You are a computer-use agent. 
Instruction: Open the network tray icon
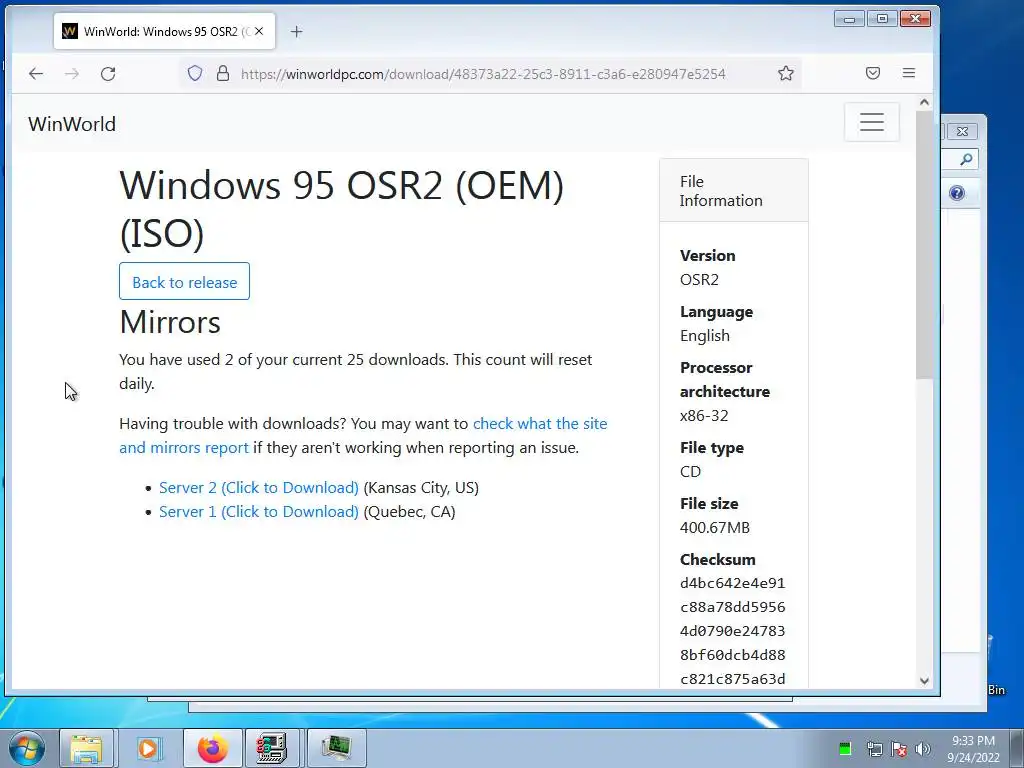[874, 748]
